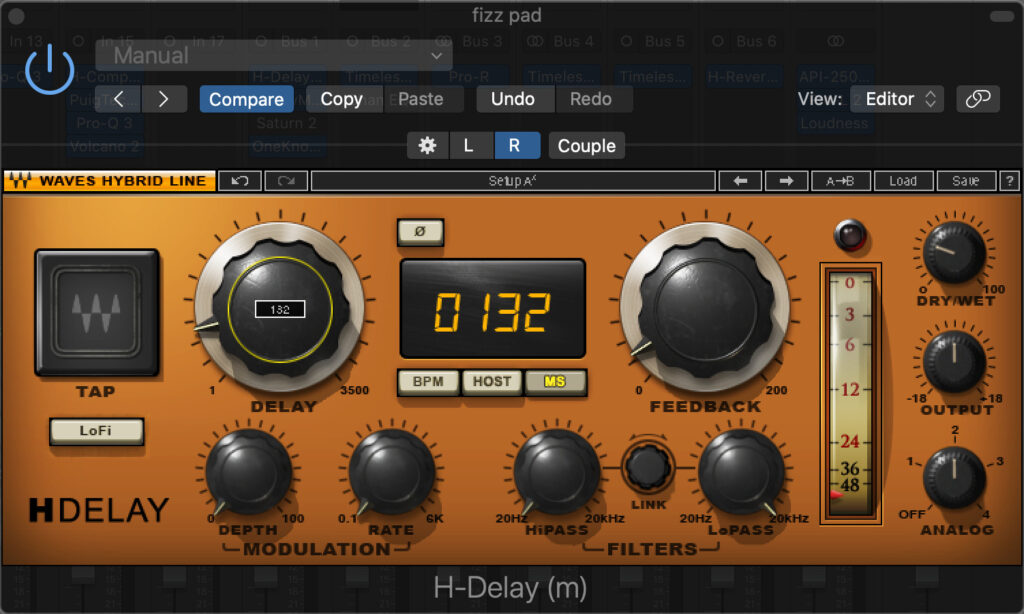1024x614 pixels.
Task: Click the "fizz pad" window title
Action: [x=507, y=15]
